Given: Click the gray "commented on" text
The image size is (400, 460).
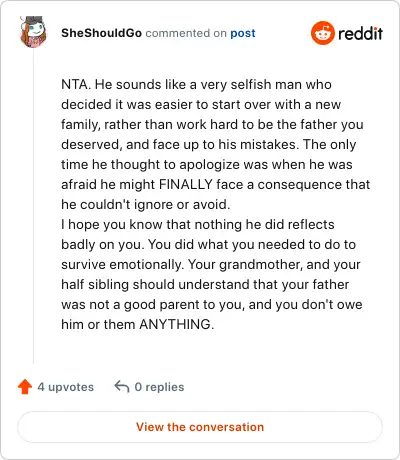Looking at the screenshot, I should (186, 33).
